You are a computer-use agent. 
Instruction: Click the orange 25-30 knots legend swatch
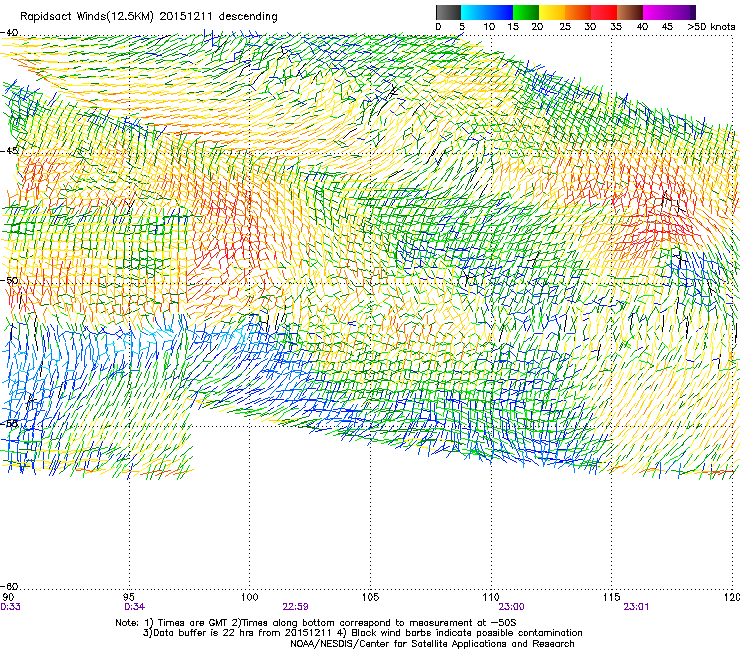(578, 12)
